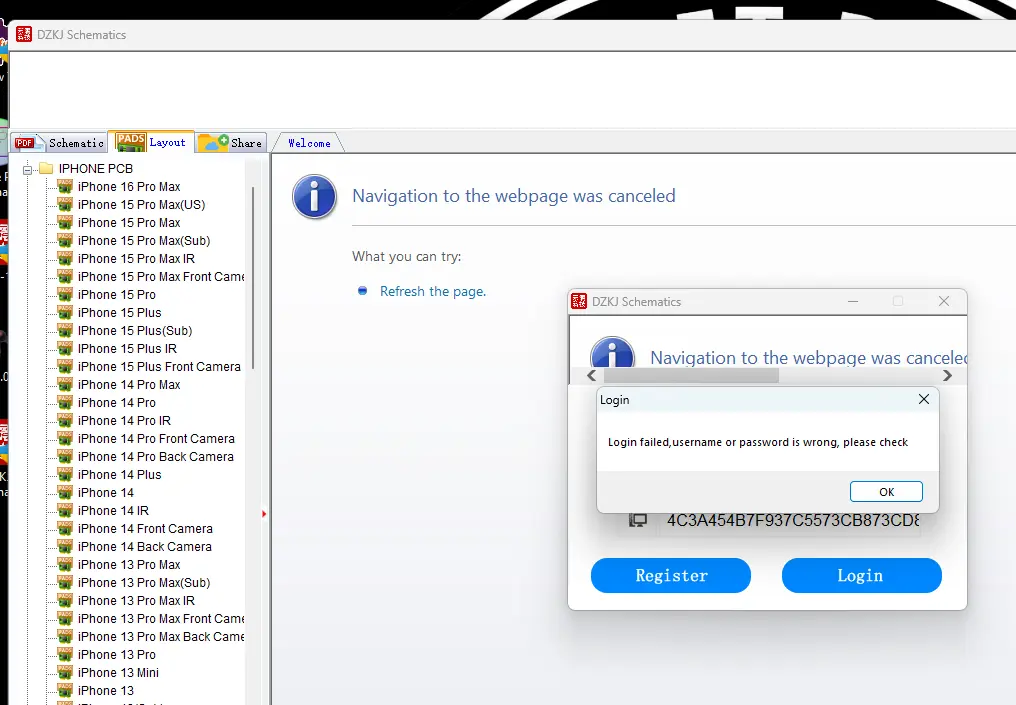Click the iPhone 15 Pro Max IR board icon

[x=65, y=259]
